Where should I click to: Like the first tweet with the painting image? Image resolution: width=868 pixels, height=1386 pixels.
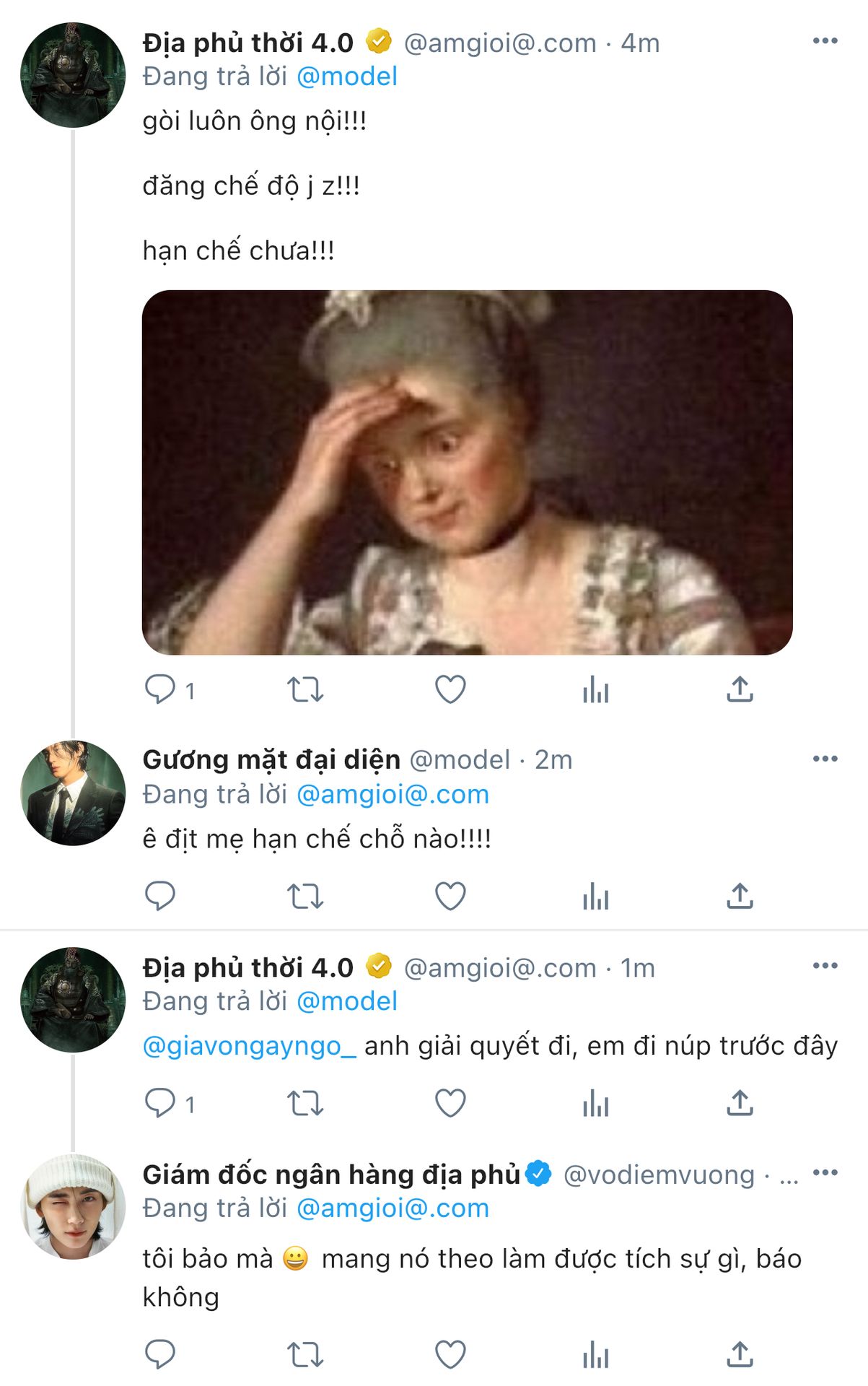coord(450,689)
